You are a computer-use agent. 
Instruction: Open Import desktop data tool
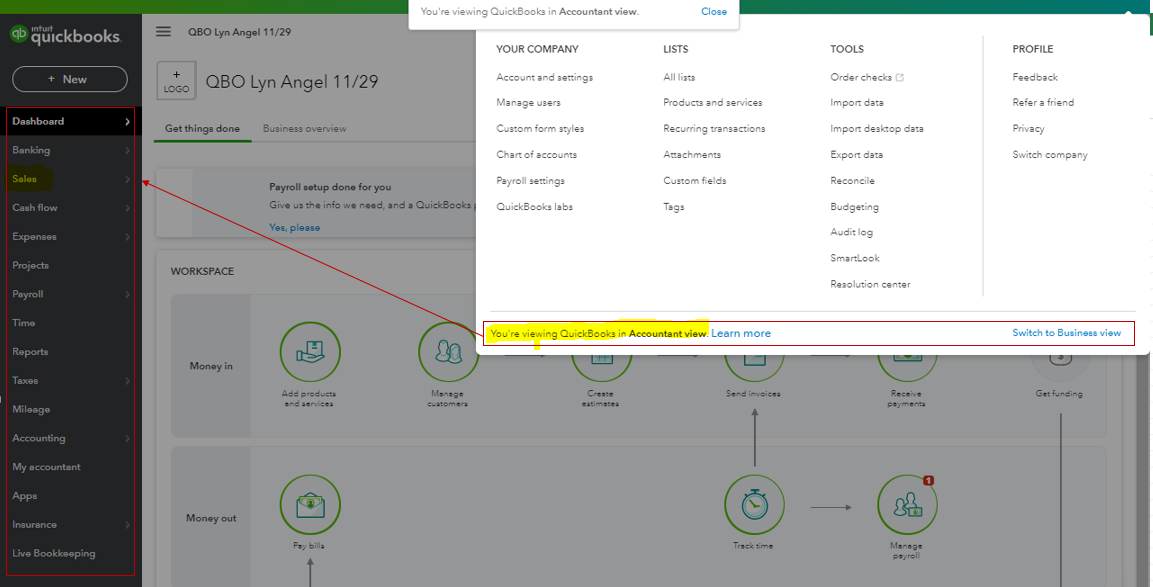(x=877, y=129)
